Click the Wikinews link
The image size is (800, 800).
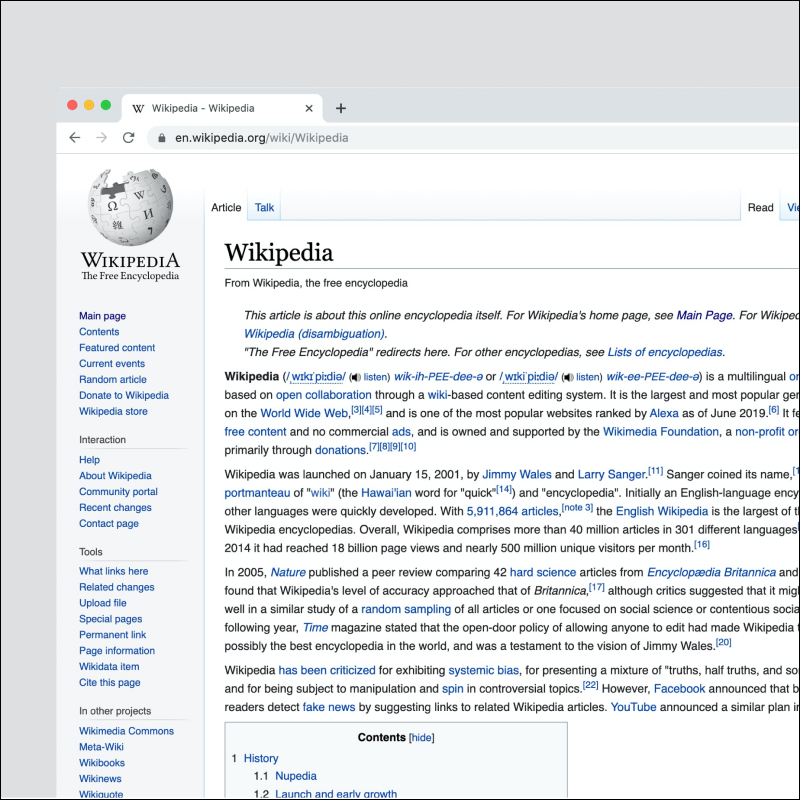click(101, 779)
